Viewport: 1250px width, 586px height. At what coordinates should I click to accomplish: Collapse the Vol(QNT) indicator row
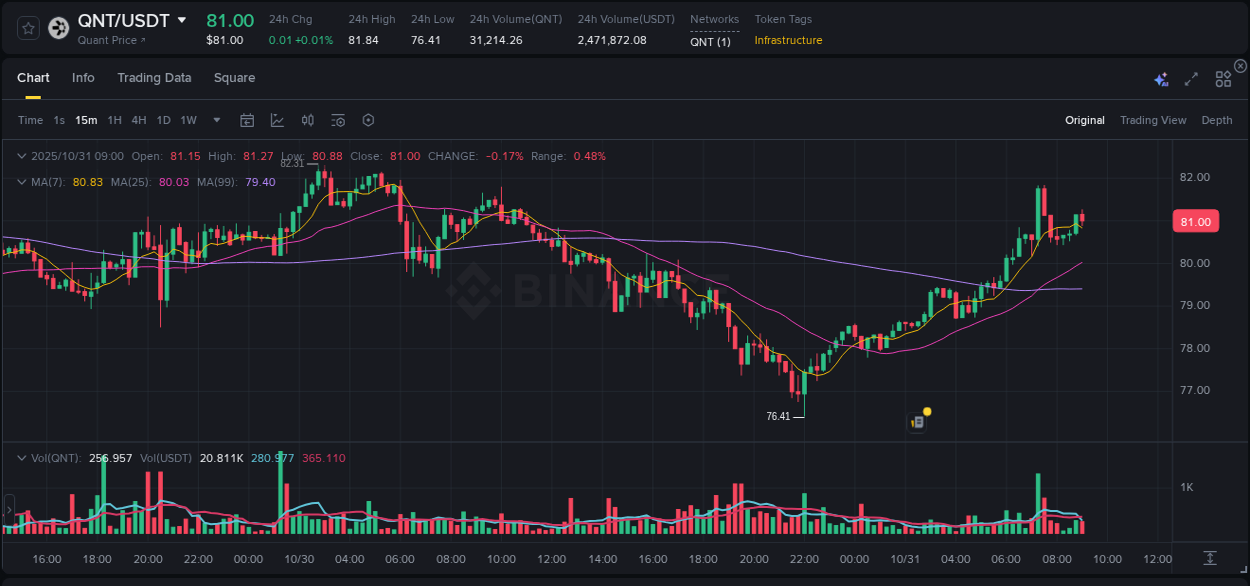point(22,457)
